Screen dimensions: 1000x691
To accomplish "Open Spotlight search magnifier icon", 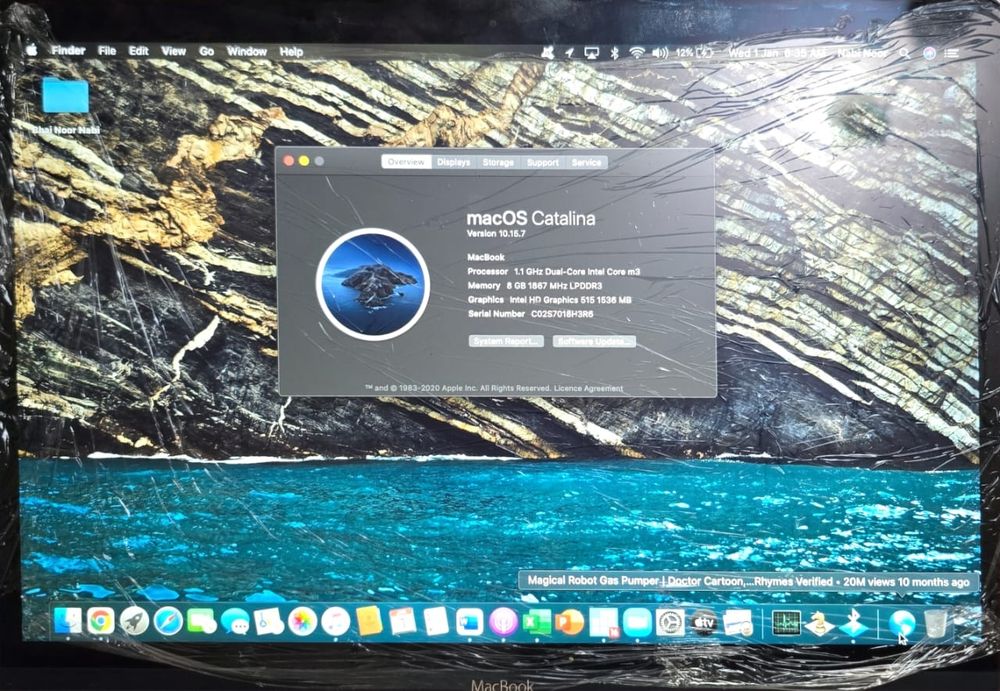I will click(904, 54).
